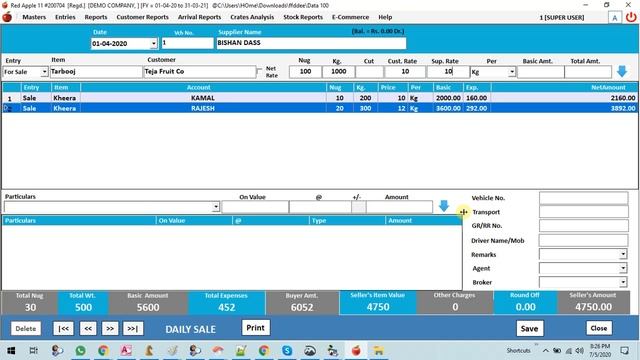The image size is (640, 360).
Task: Click the Vch No. field
Action: point(187,43)
